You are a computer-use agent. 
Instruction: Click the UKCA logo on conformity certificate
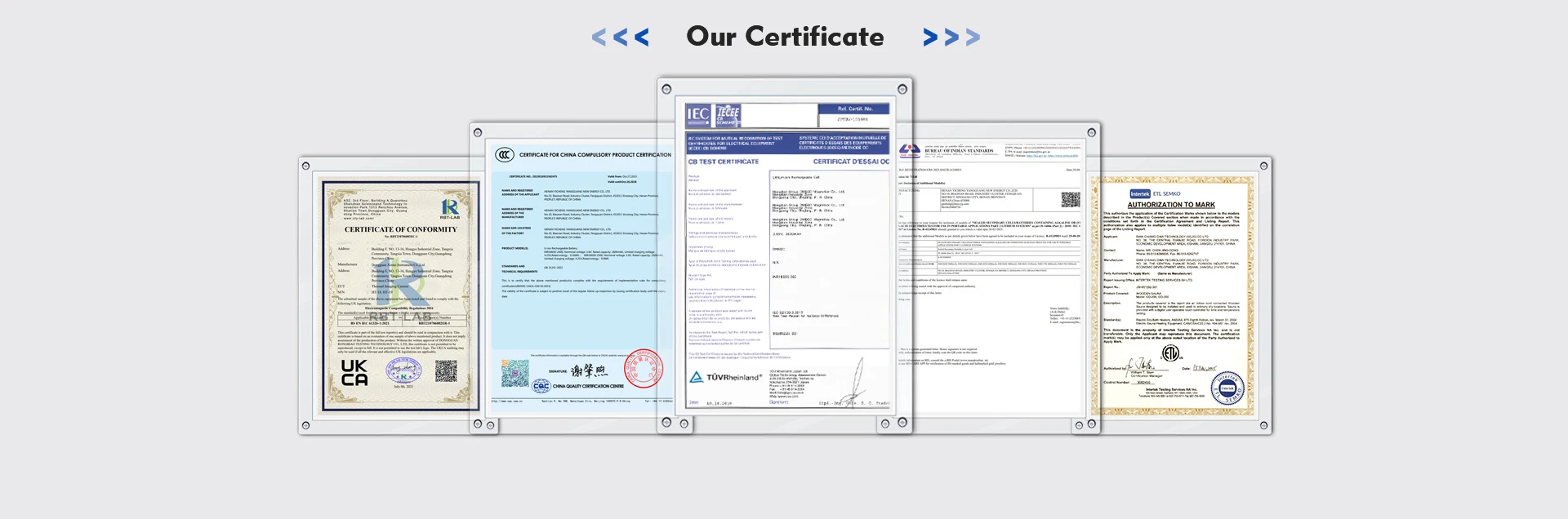pos(354,372)
